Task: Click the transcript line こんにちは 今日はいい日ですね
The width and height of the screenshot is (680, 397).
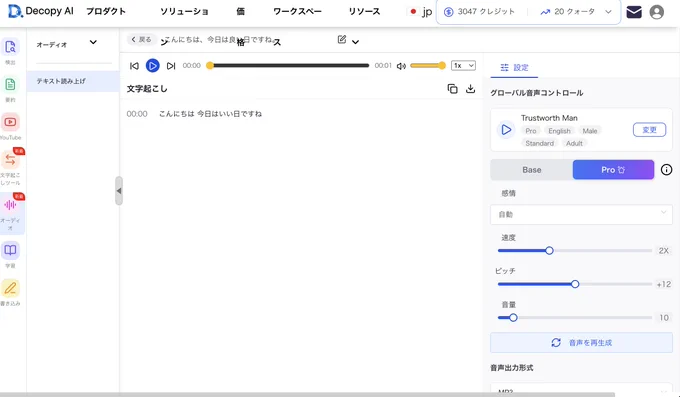Action: tap(210, 114)
